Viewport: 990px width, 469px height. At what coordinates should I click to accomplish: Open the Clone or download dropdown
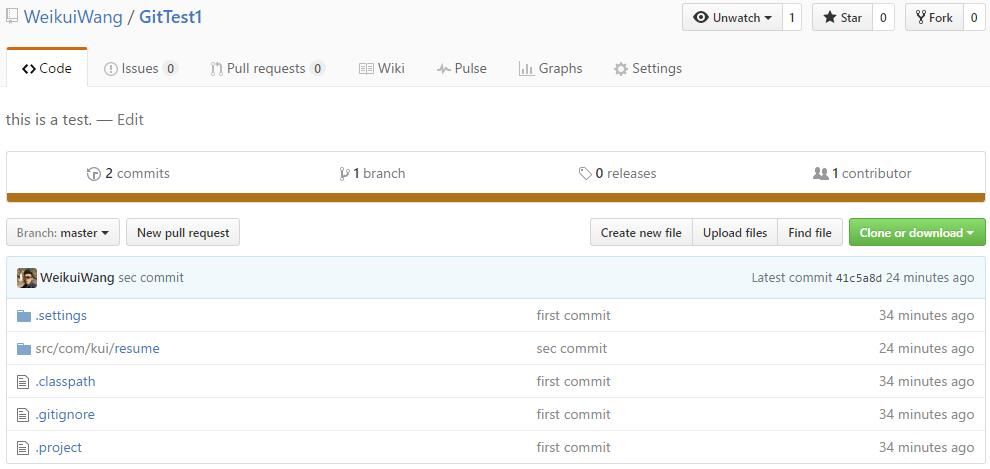click(x=916, y=233)
